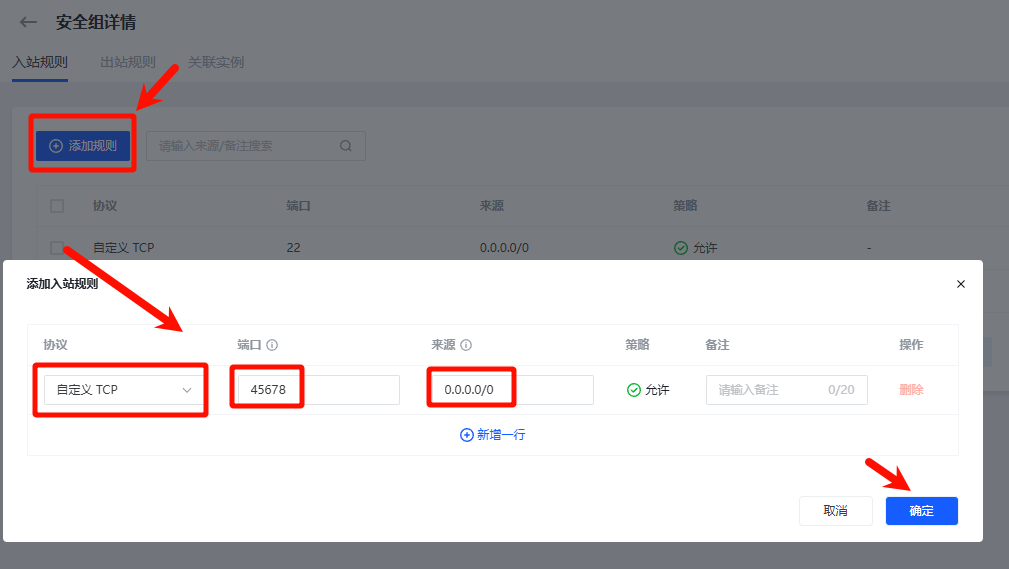
Task: Click the 请输入备注 remark input field
Action: pos(786,390)
